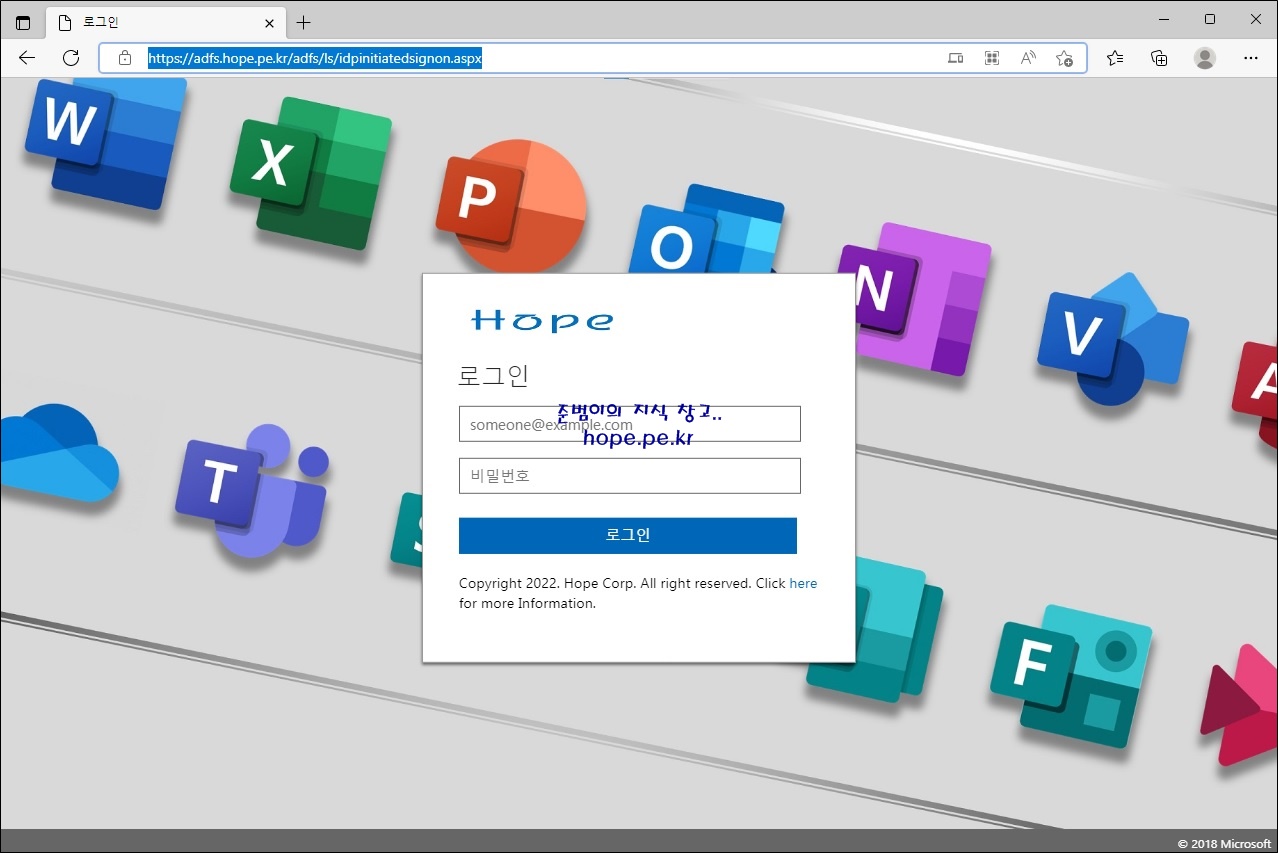Close the browser window
The image size is (1278, 853).
pos(1255,19)
